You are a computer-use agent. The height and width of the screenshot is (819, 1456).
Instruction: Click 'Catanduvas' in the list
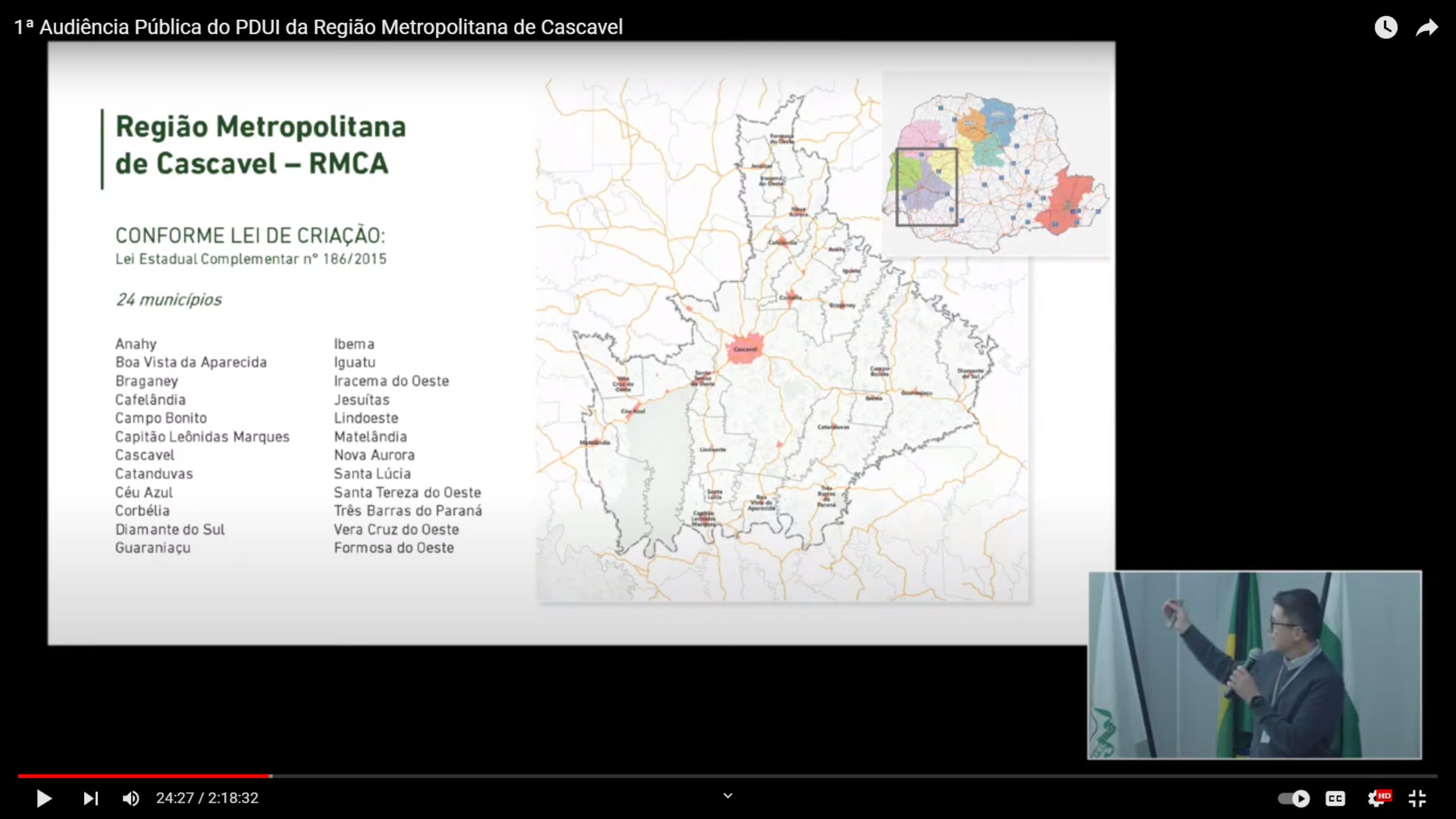[154, 474]
